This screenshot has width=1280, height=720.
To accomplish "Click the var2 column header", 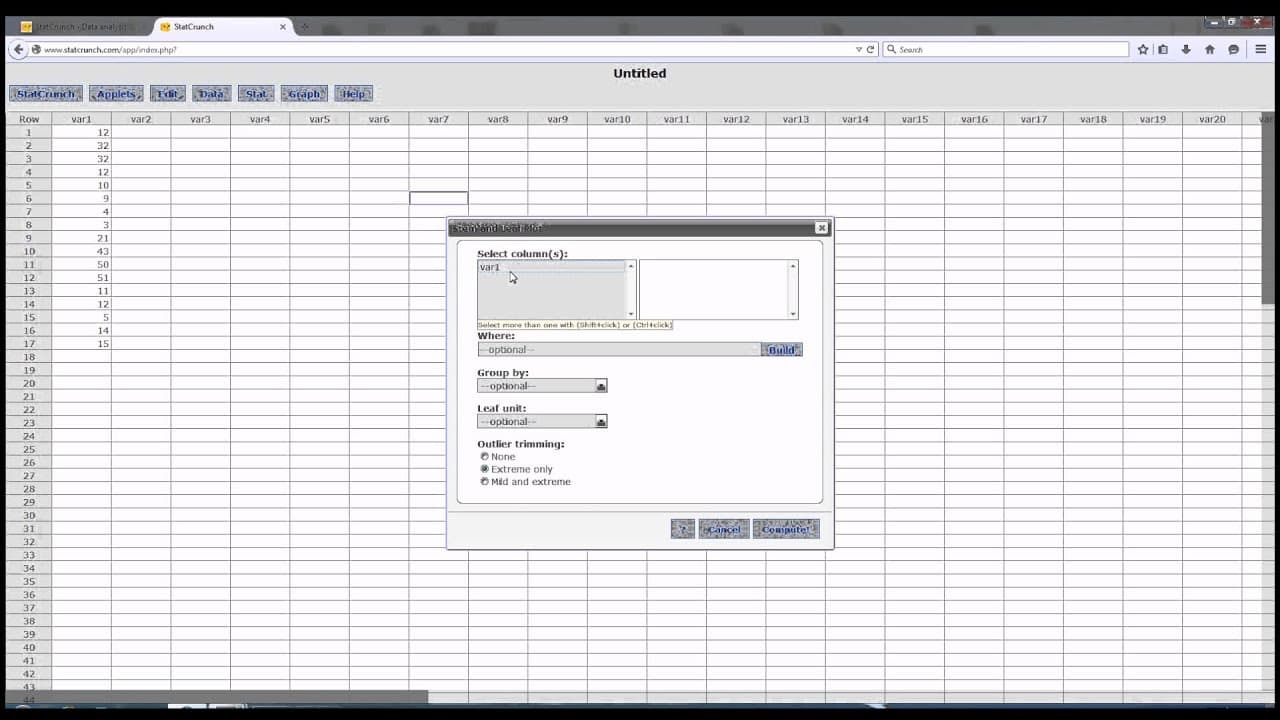I will point(141,119).
